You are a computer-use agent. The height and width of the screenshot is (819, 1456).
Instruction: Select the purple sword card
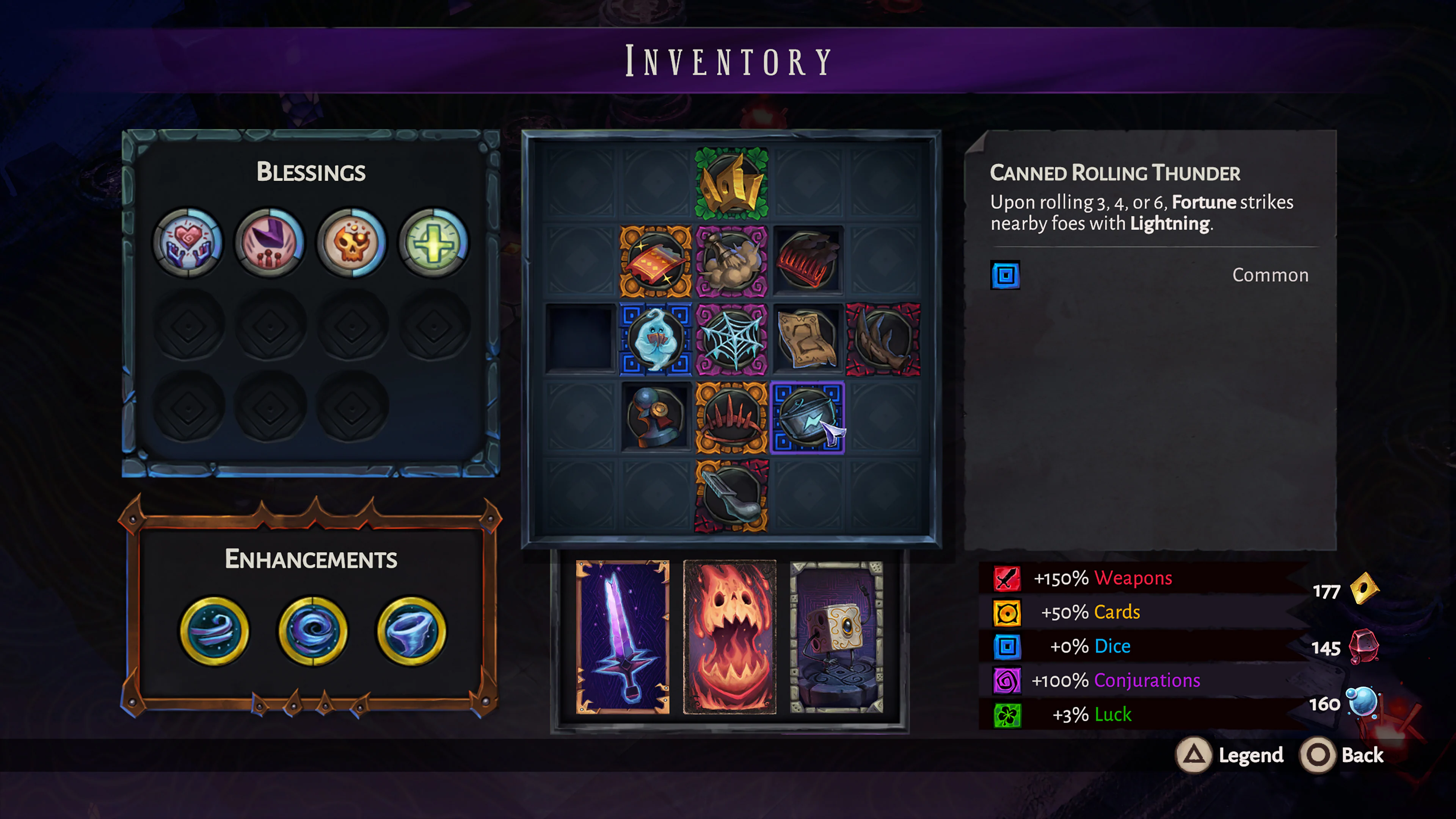click(x=622, y=637)
